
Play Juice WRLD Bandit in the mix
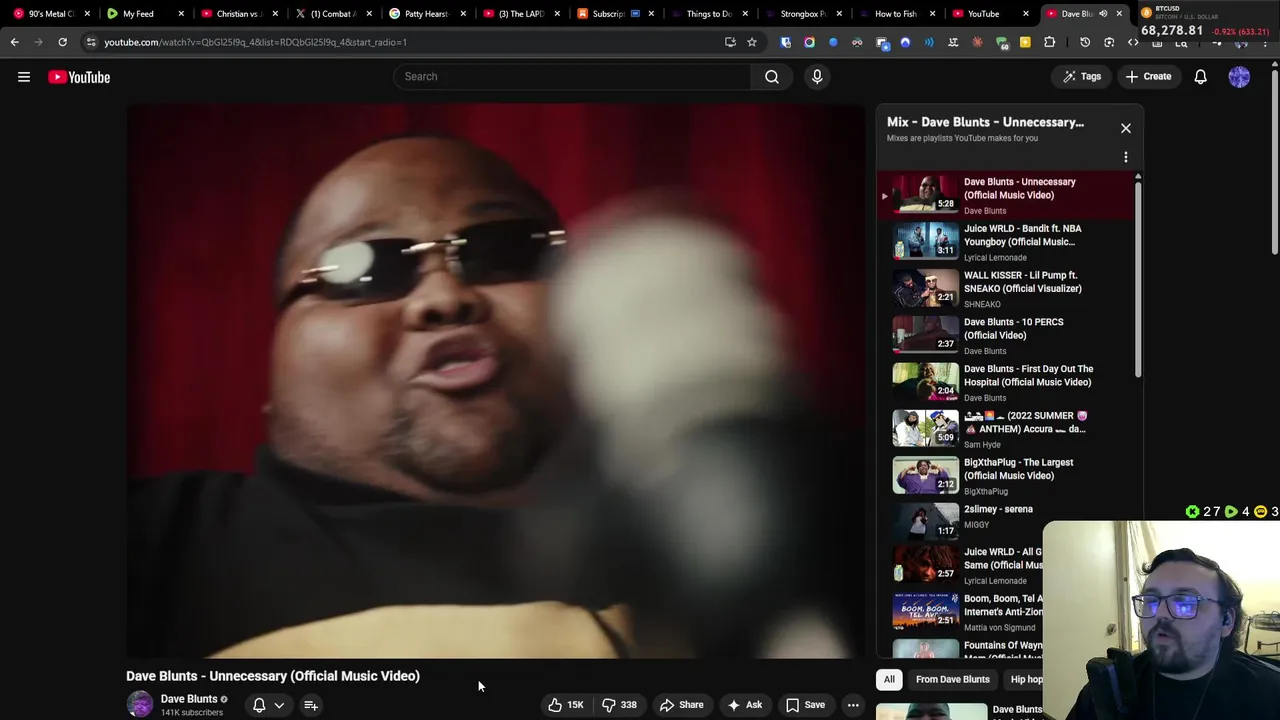pos(1007,242)
